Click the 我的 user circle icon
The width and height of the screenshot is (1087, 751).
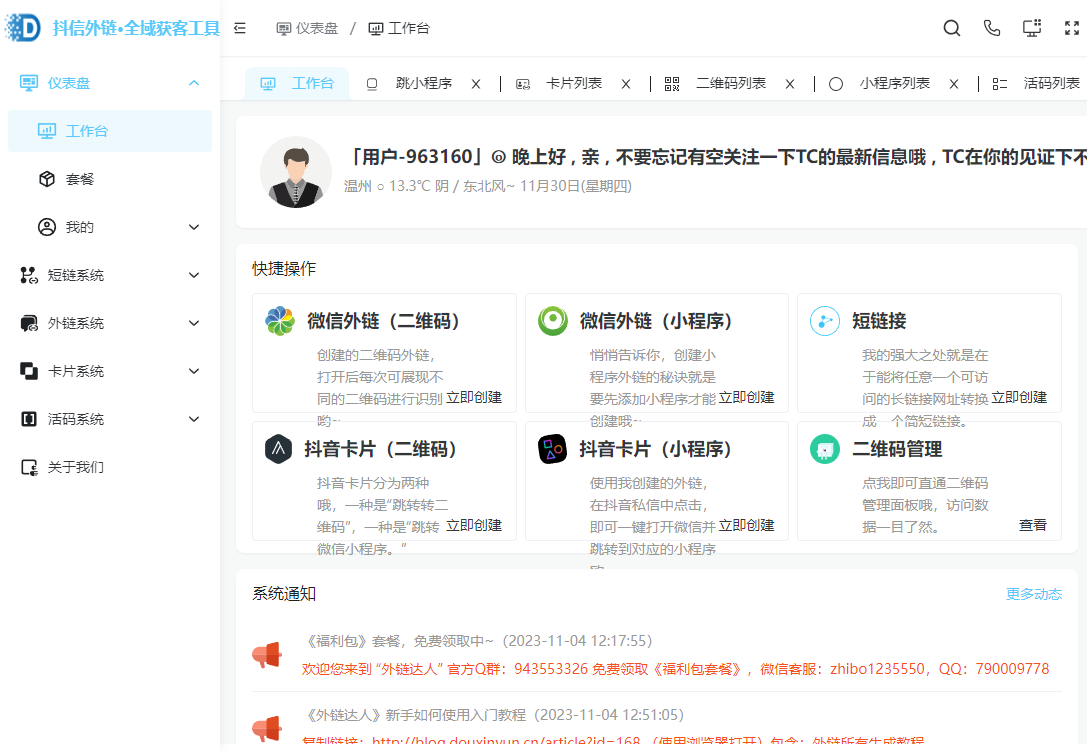tap(46, 227)
